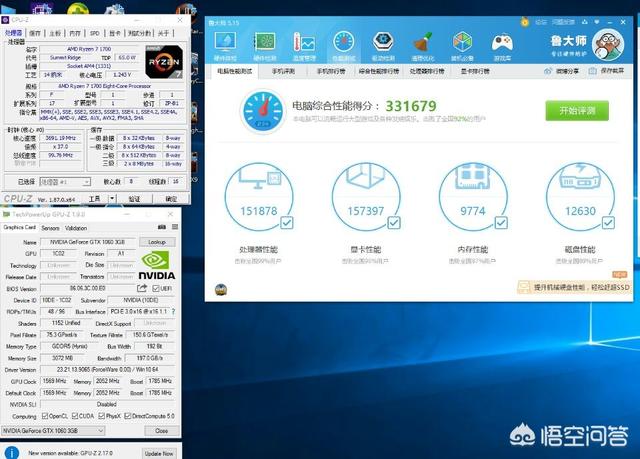This screenshot has width=640, height=459.
Task: Uncheck the processor performance test checkbox
Action: pyautogui.click(x=287, y=223)
